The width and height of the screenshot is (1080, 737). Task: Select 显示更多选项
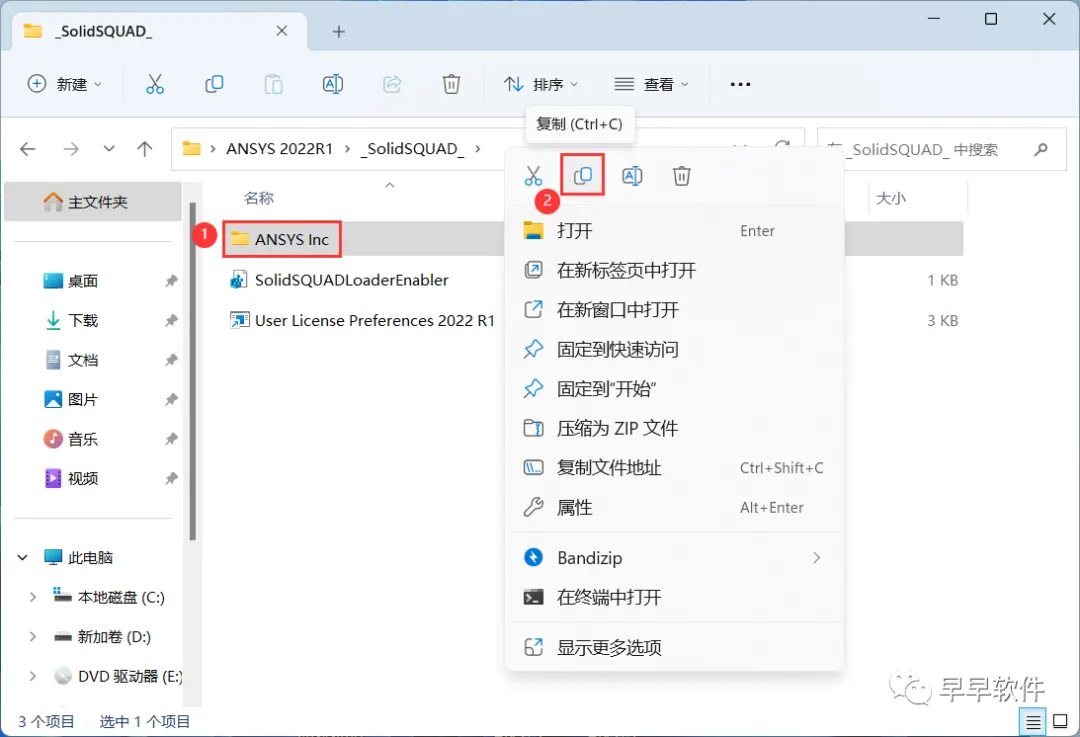[675, 647]
